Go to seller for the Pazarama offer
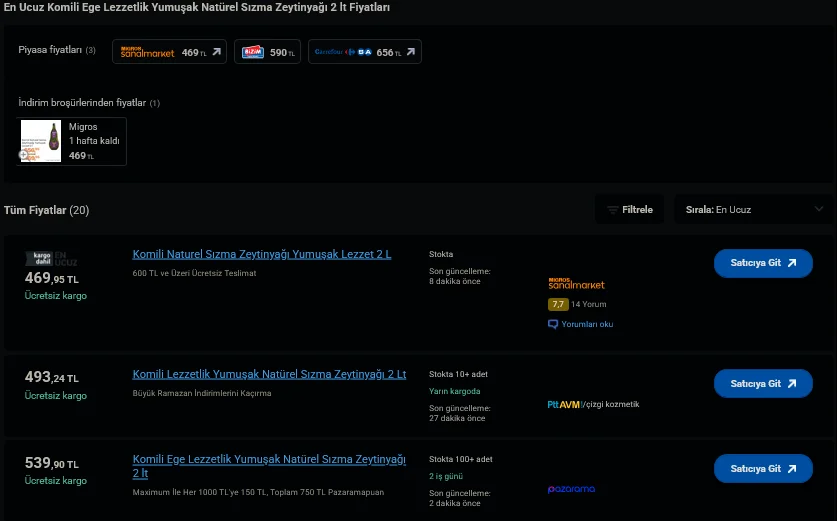Viewport: 837px width, 521px height. coord(763,468)
